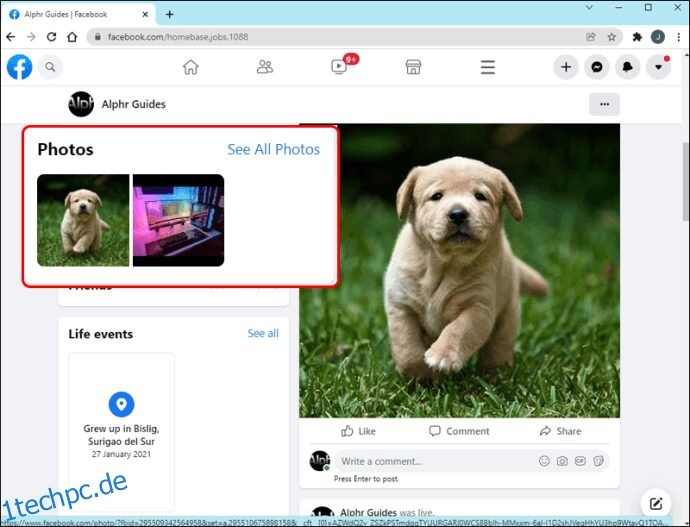Viewport: 690px width, 527px height.
Task: Go back with the browser back arrow
Action: [11, 37]
